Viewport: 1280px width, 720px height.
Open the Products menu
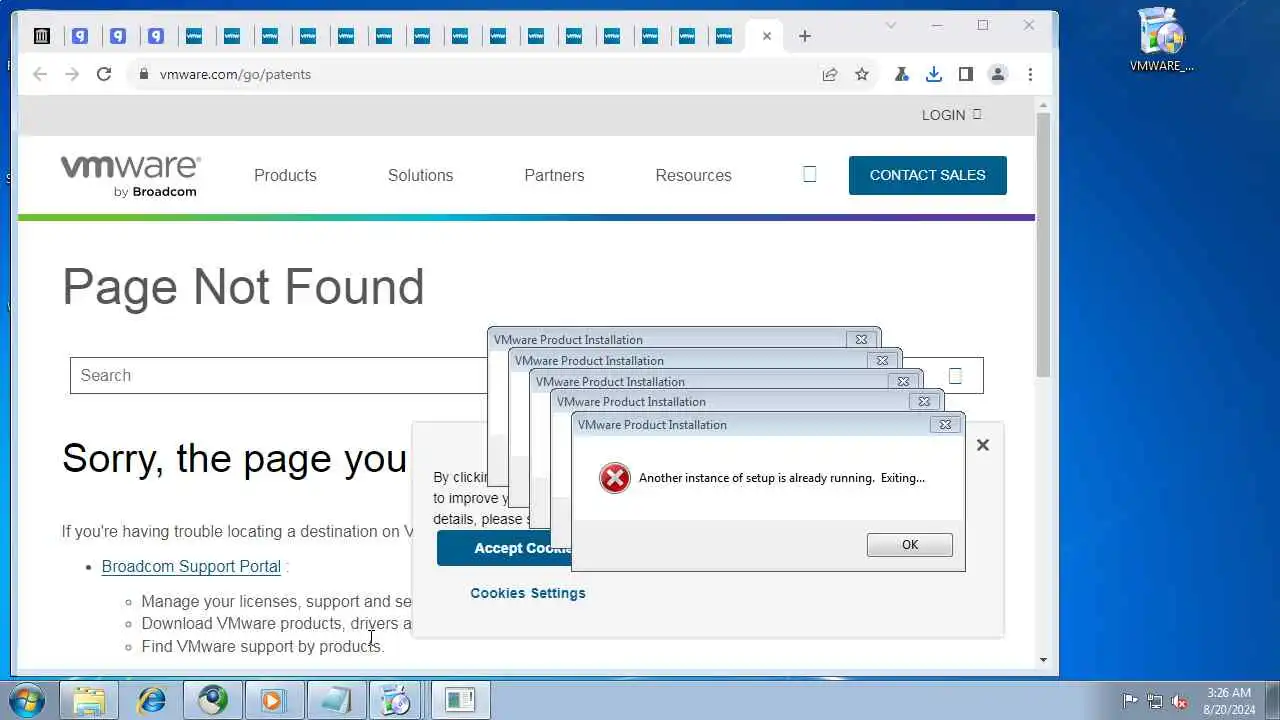(x=285, y=175)
